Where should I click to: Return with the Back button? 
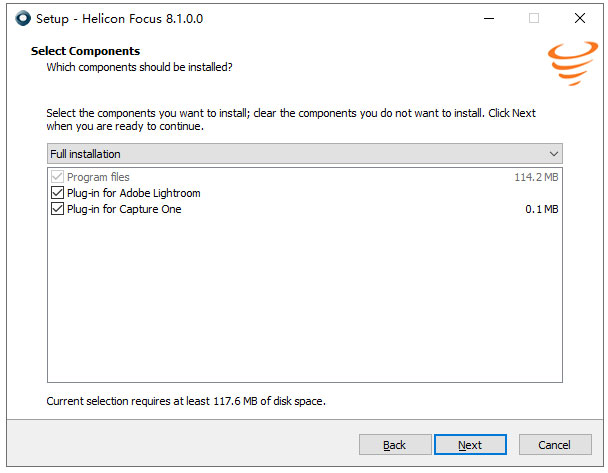[395, 445]
